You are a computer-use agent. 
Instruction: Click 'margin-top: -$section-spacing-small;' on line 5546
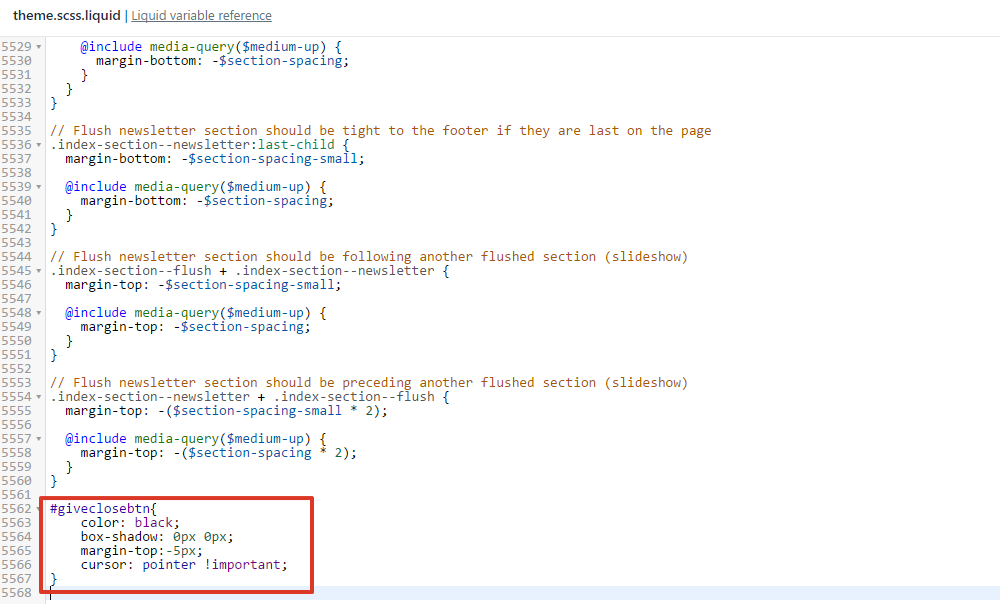click(x=203, y=284)
